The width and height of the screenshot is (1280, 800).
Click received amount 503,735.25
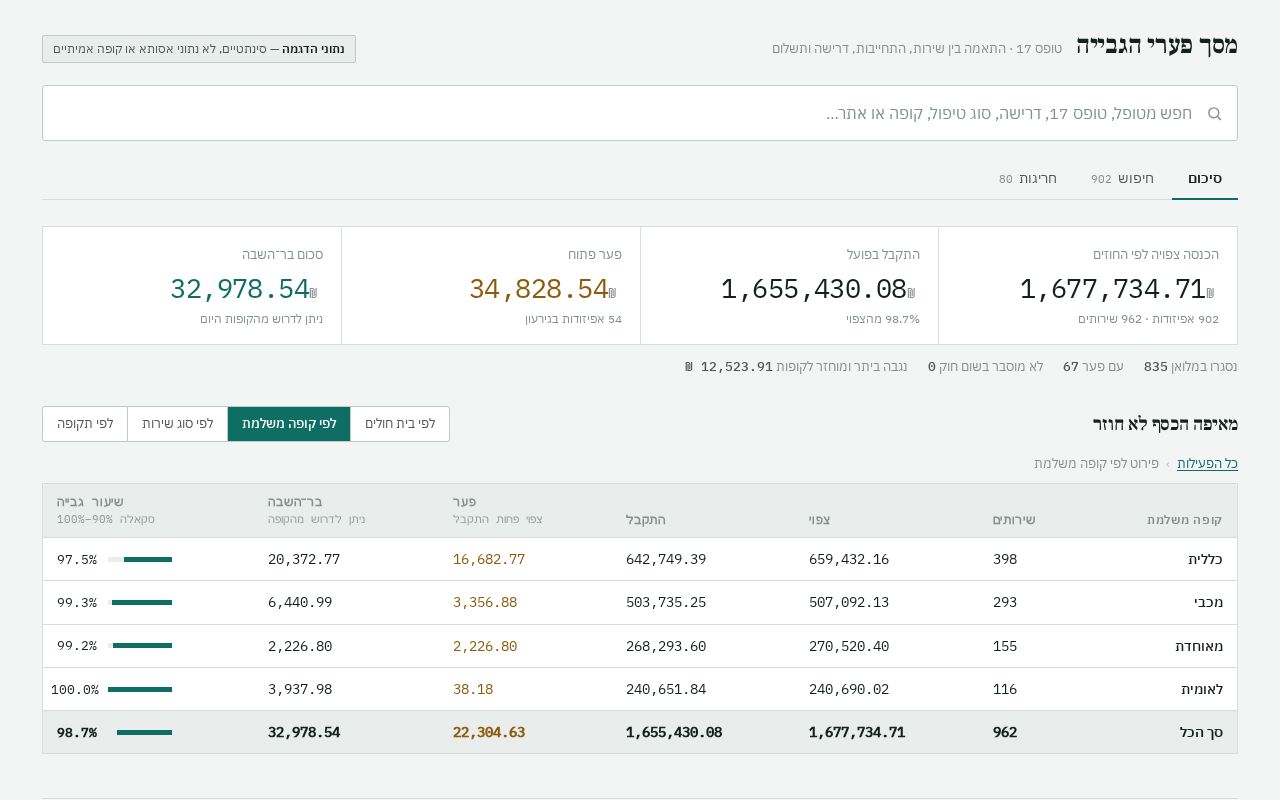coord(666,602)
